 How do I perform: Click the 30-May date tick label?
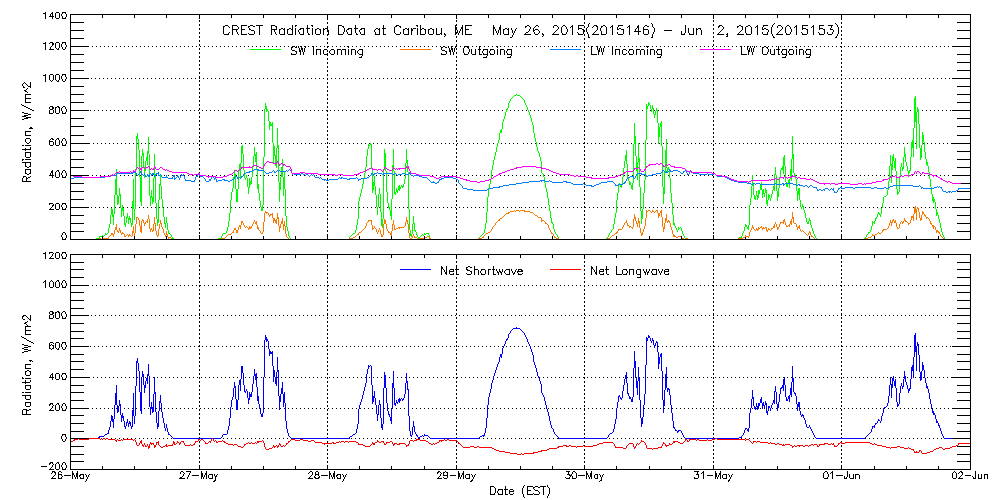(x=585, y=476)
